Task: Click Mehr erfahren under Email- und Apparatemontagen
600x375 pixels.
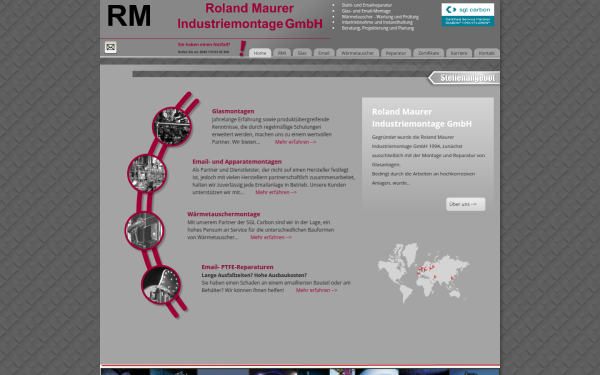Action: click(276, 192)
